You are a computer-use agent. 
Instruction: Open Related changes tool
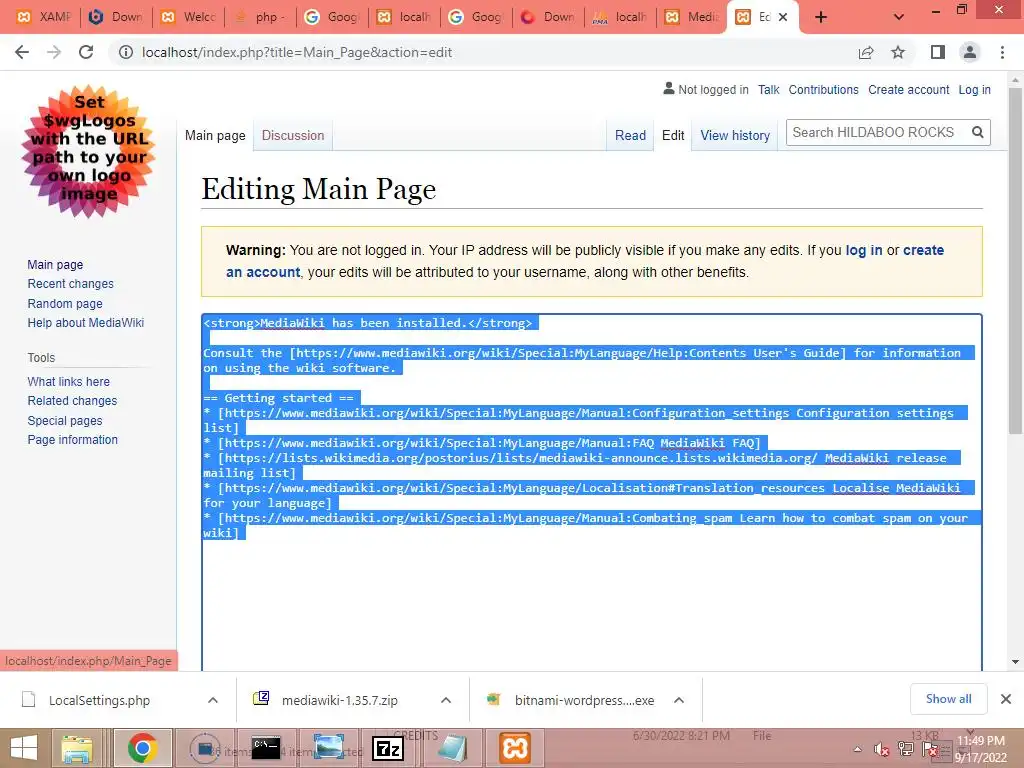(72, 401)
